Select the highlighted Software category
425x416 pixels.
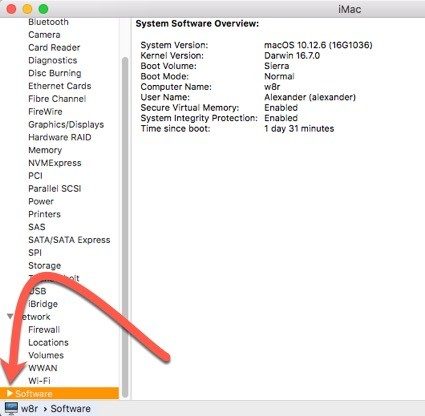(x=59, y=393)
